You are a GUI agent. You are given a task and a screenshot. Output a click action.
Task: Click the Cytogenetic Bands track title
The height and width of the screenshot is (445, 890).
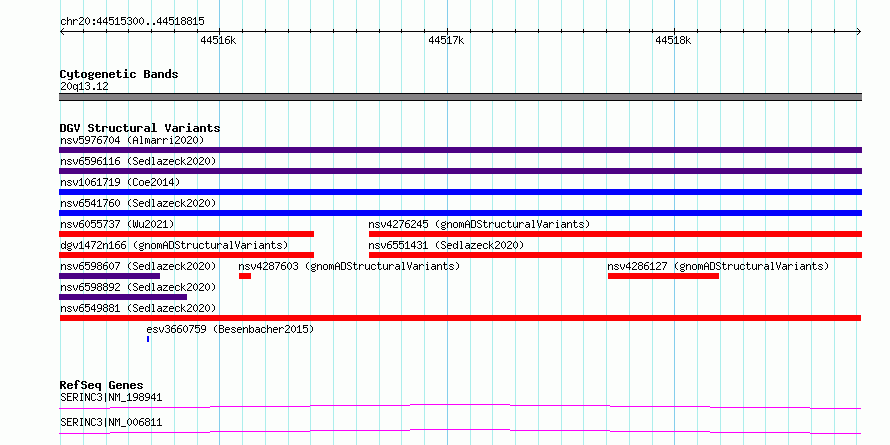point(119,74)
